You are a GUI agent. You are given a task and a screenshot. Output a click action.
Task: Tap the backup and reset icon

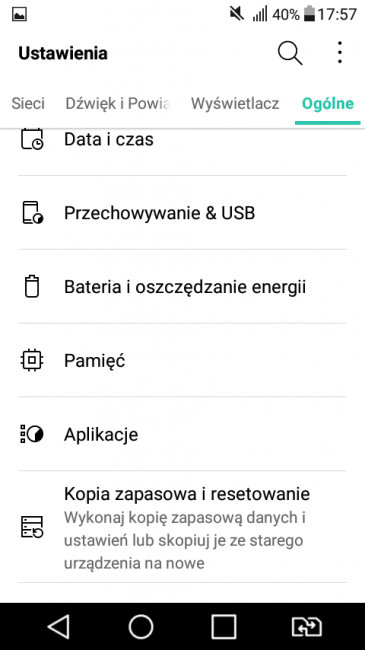point(32,527)
